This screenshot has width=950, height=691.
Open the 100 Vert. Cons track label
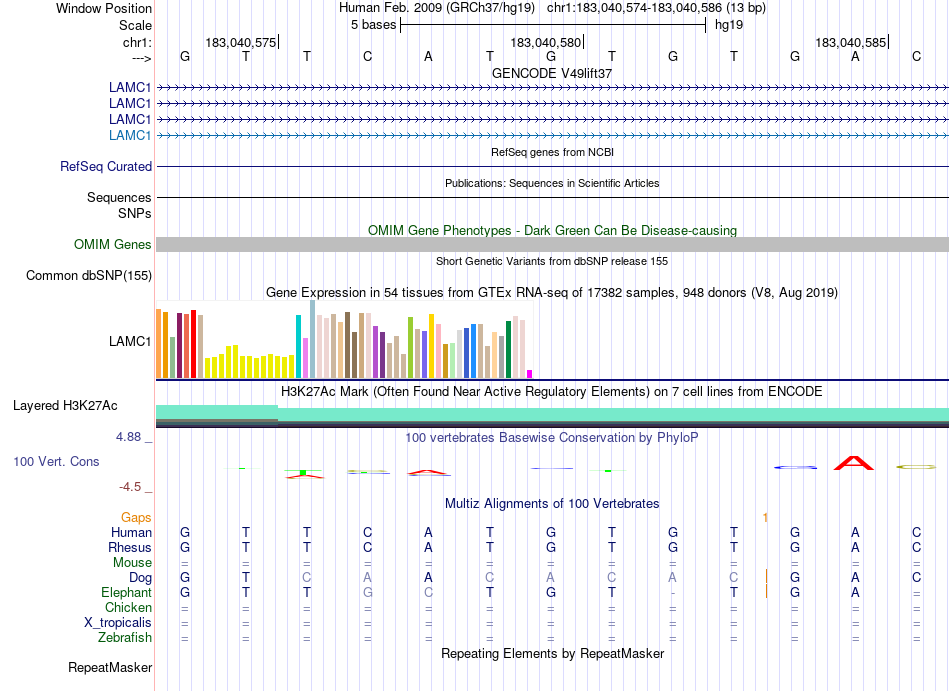click(56, 461)
